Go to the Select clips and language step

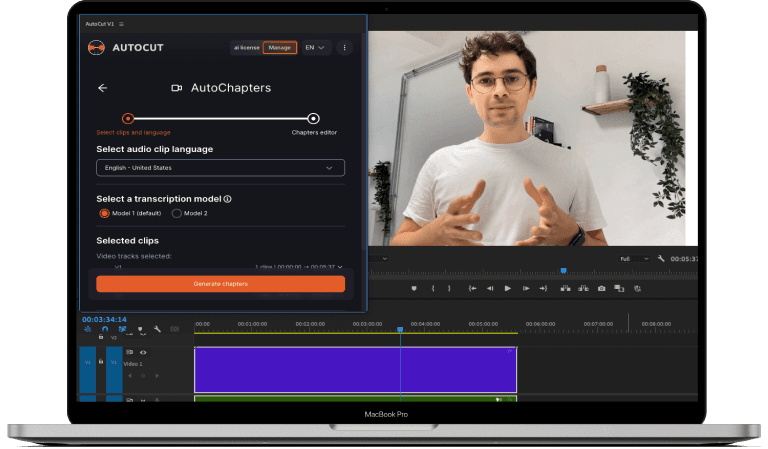[128, 118]
